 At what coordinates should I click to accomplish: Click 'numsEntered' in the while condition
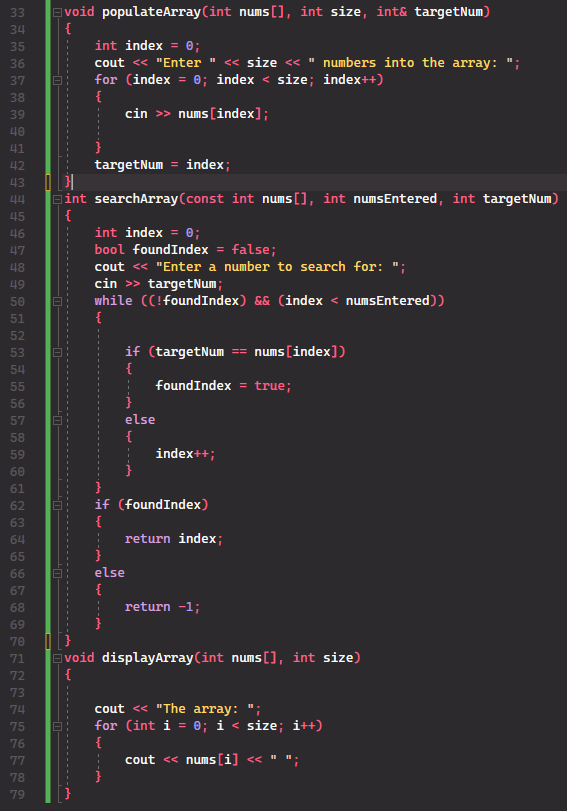pos(387,301)
